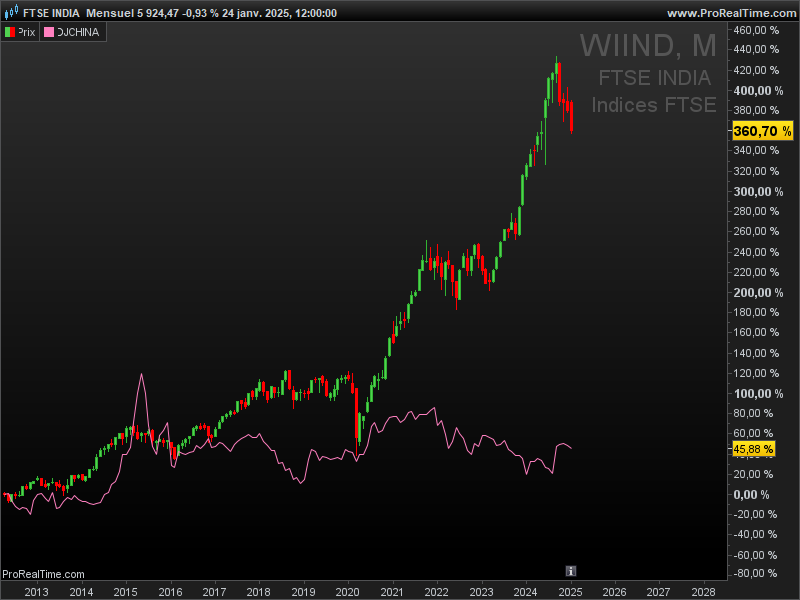This screenshot has width=800, height=600.
Task: Click the 140,00 % scale value
Action: [x=756, y=353]
